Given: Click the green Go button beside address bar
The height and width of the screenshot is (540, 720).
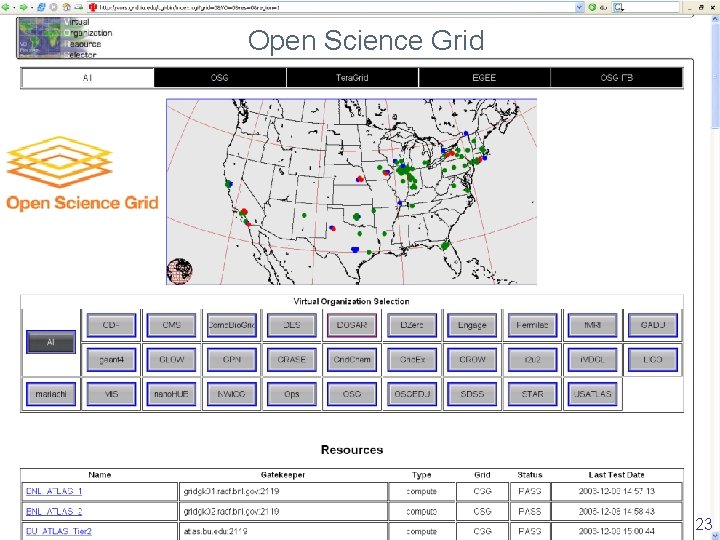Looking at the screenshot, I should [592, 7].
